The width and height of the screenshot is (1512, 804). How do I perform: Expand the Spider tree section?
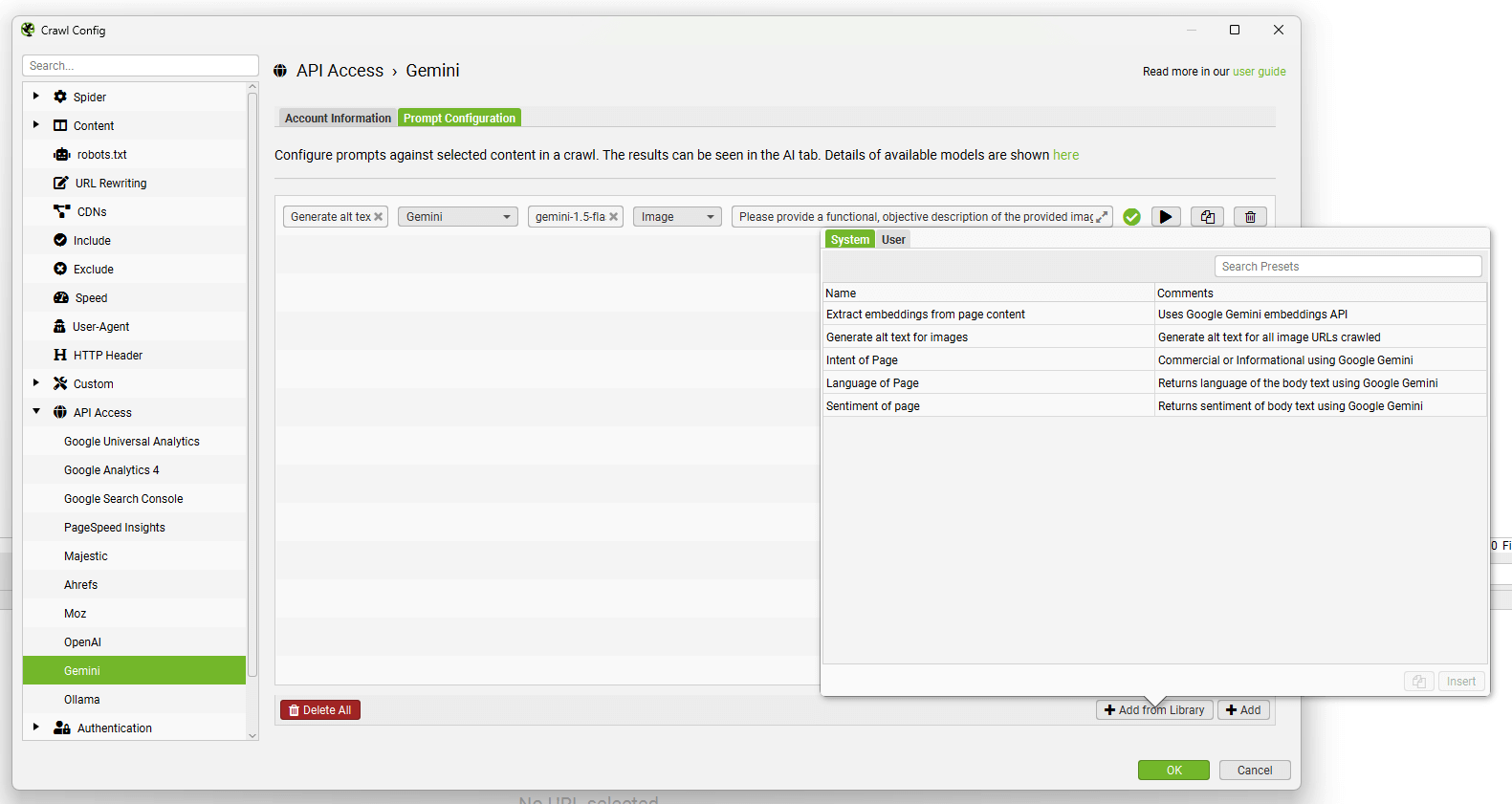[x=36, y=97]
